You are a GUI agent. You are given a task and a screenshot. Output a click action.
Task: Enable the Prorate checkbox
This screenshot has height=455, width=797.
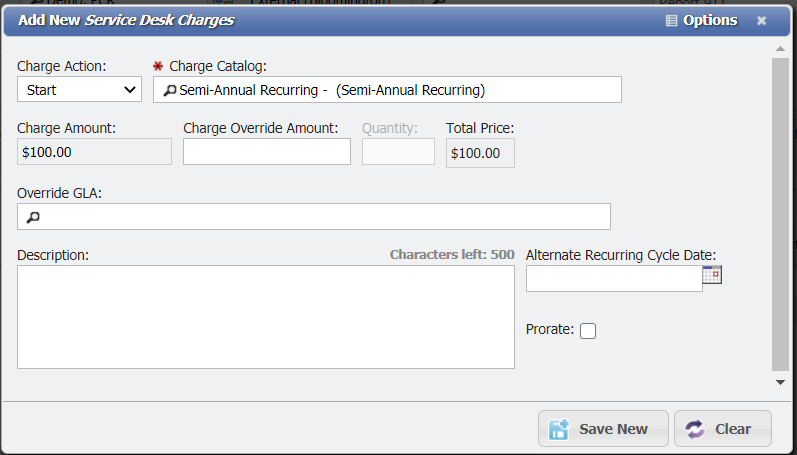(588, 331)
